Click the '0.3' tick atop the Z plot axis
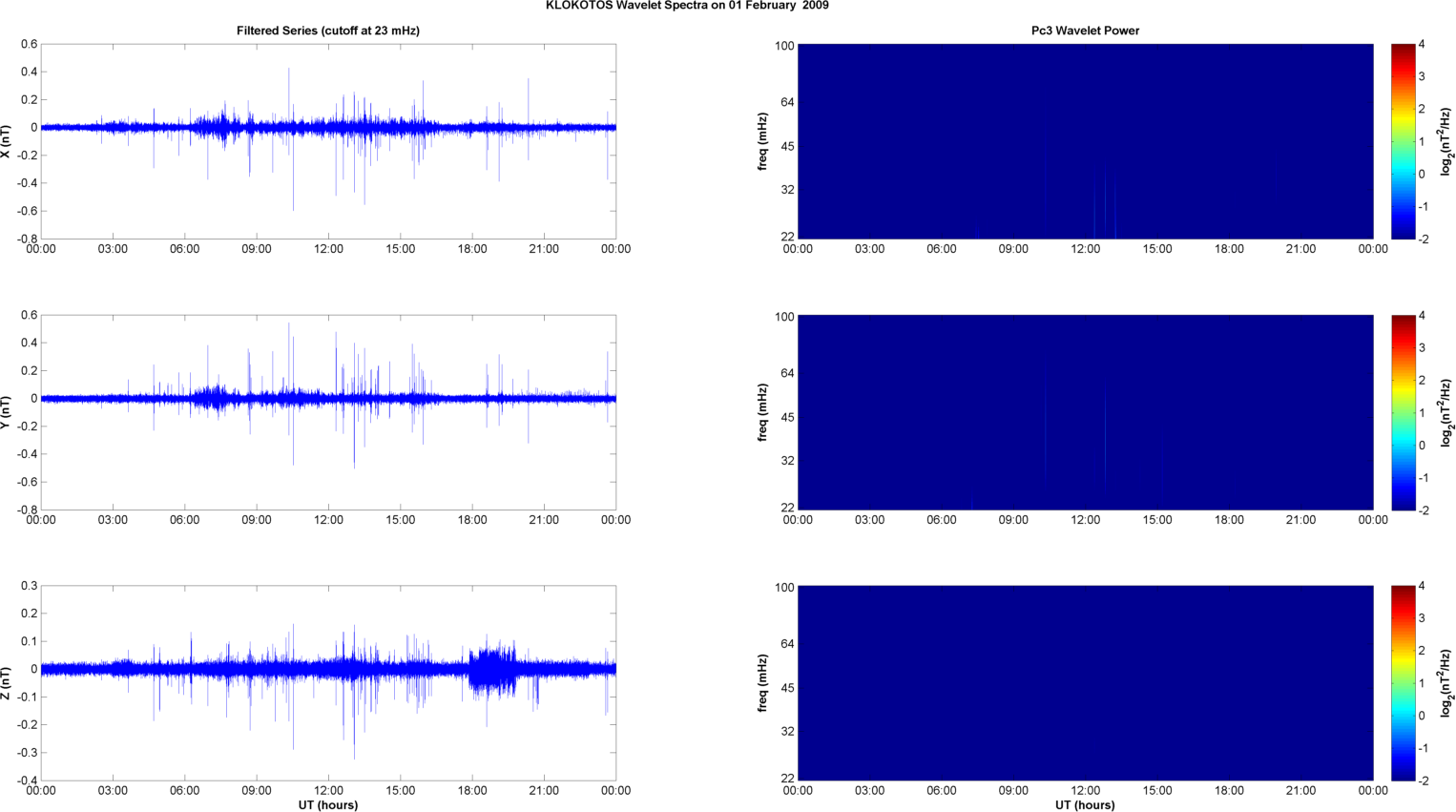Screen dimensions: 1456x812 30,586
